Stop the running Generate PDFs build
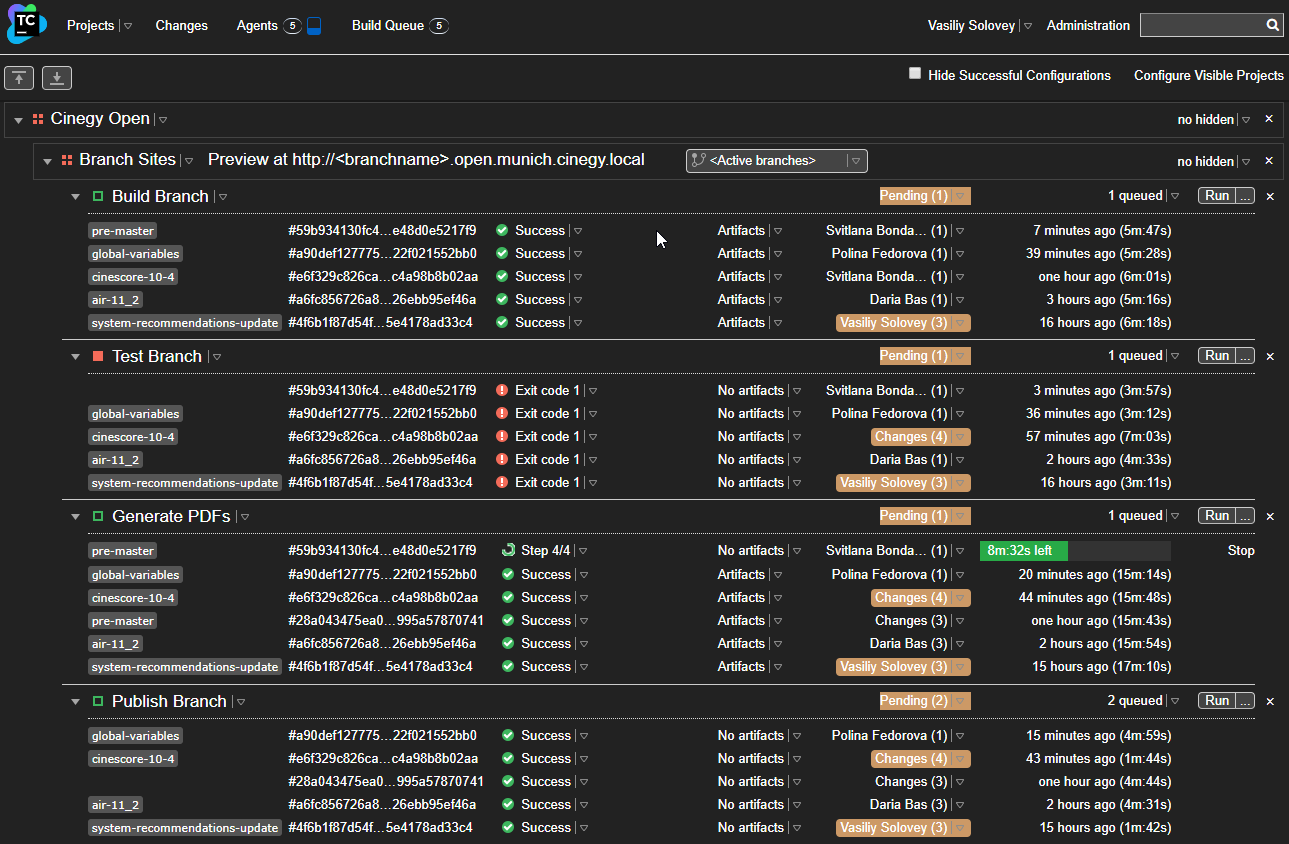1289x844 pixels. [1240, 551]
